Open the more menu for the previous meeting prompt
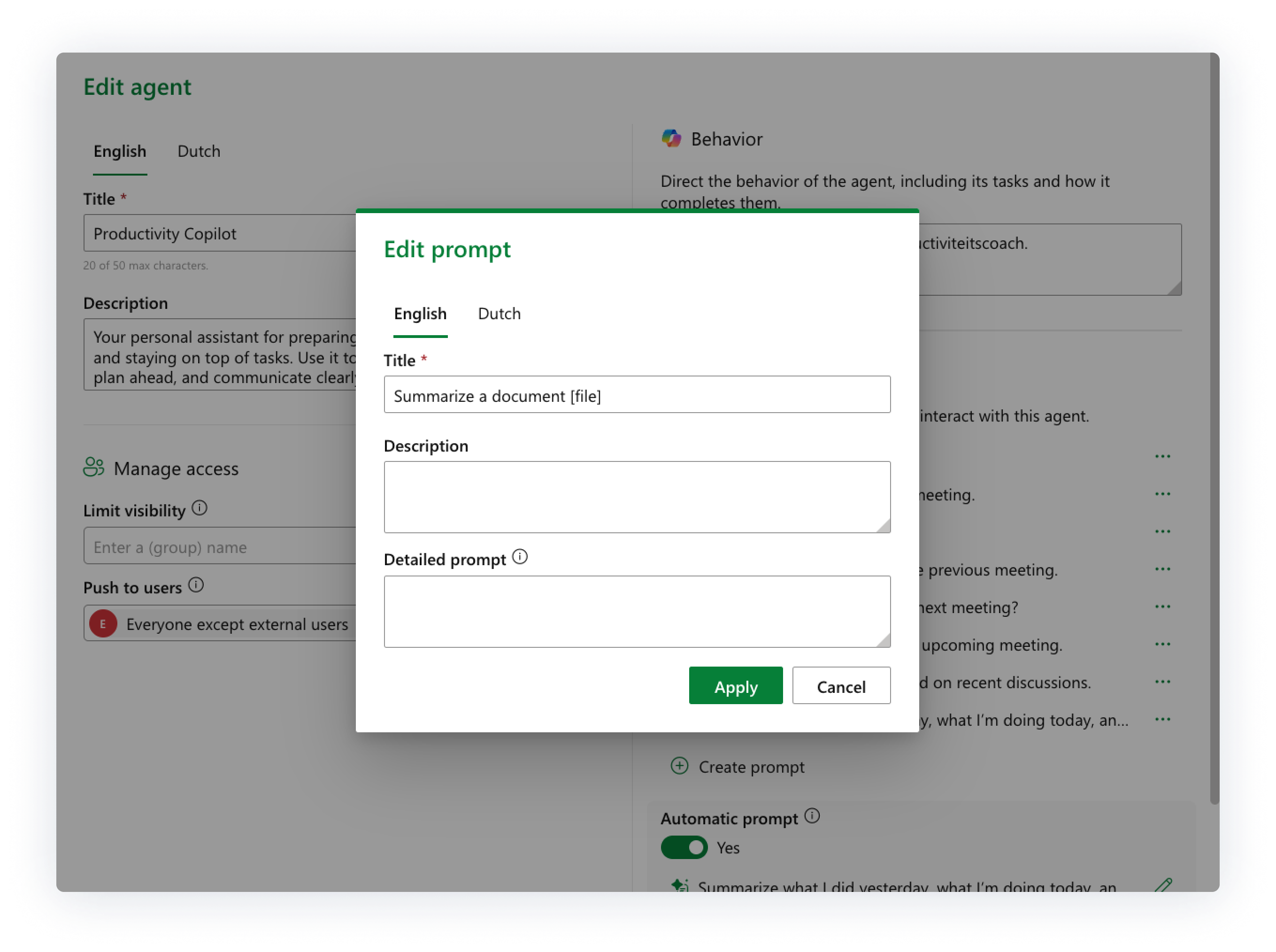 (x=1162, y=569)
